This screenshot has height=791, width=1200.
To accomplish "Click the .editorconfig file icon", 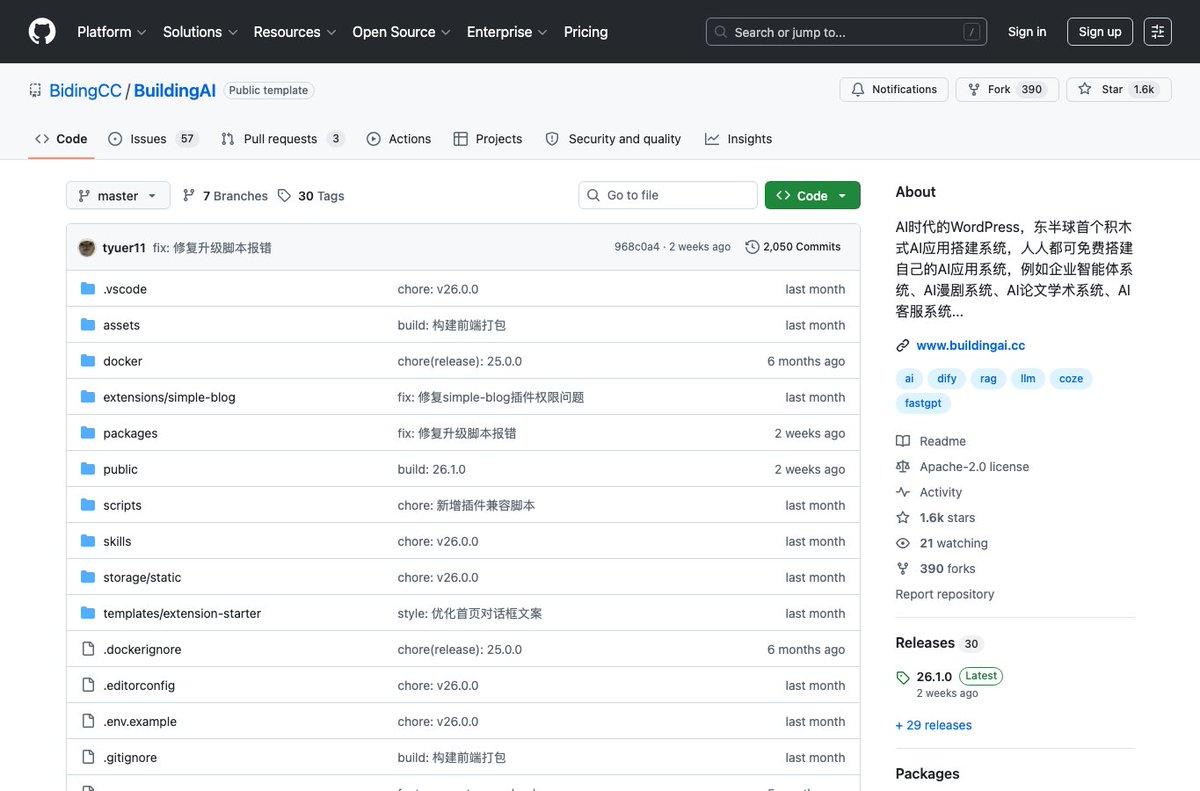I will click(x=87, y=685).
